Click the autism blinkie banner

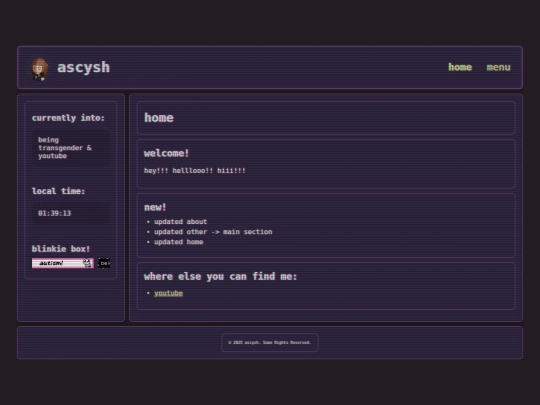click(62, 263)
